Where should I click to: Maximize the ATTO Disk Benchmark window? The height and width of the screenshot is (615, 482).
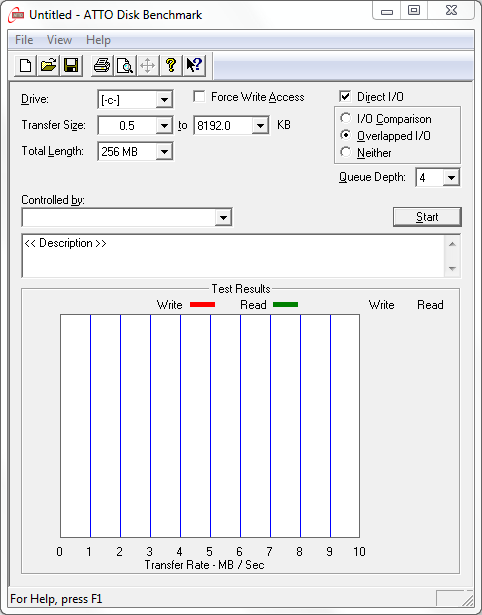coord(414,11)
